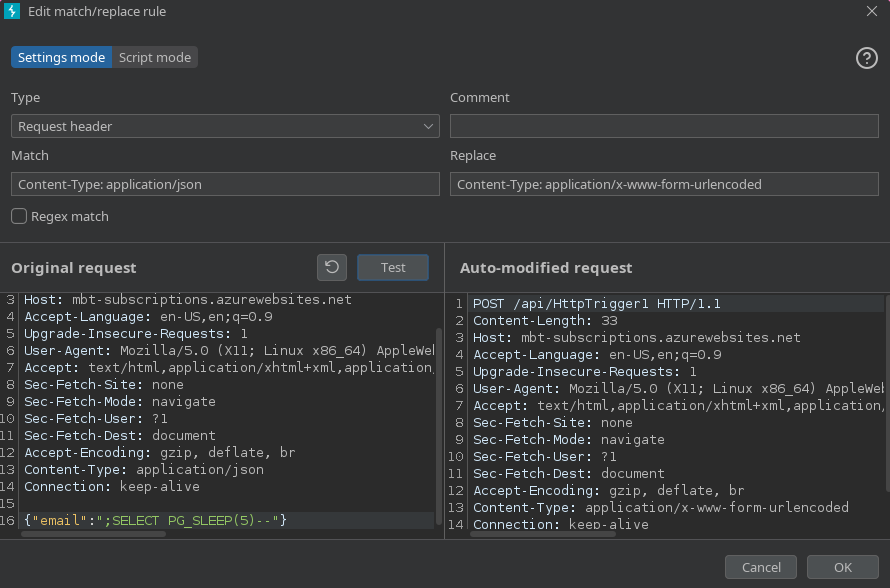The width and height of the screenshot is (890, 588).
Task: Close the Edit match/replace rule dialog
Action: 872,12
